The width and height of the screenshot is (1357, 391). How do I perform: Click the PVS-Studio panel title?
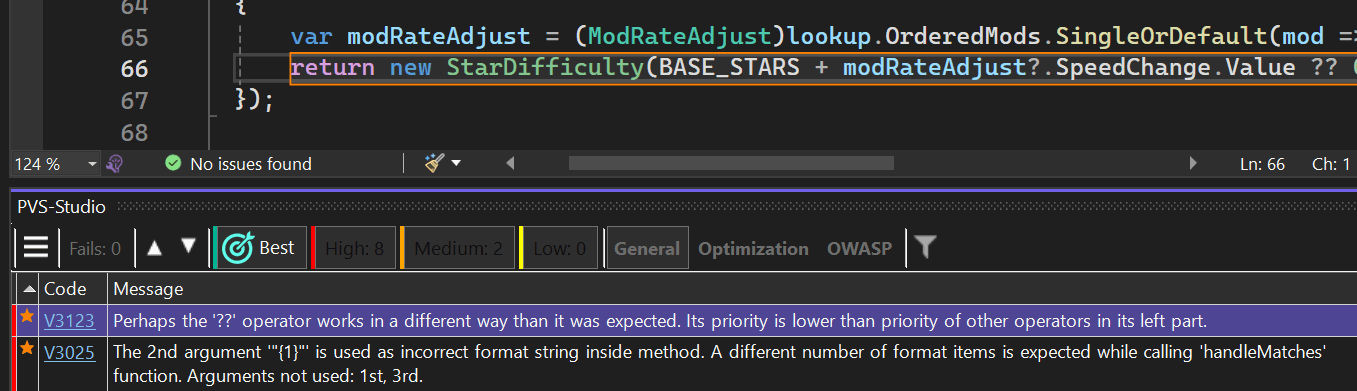pyautogui.click(x=62, y=207)
